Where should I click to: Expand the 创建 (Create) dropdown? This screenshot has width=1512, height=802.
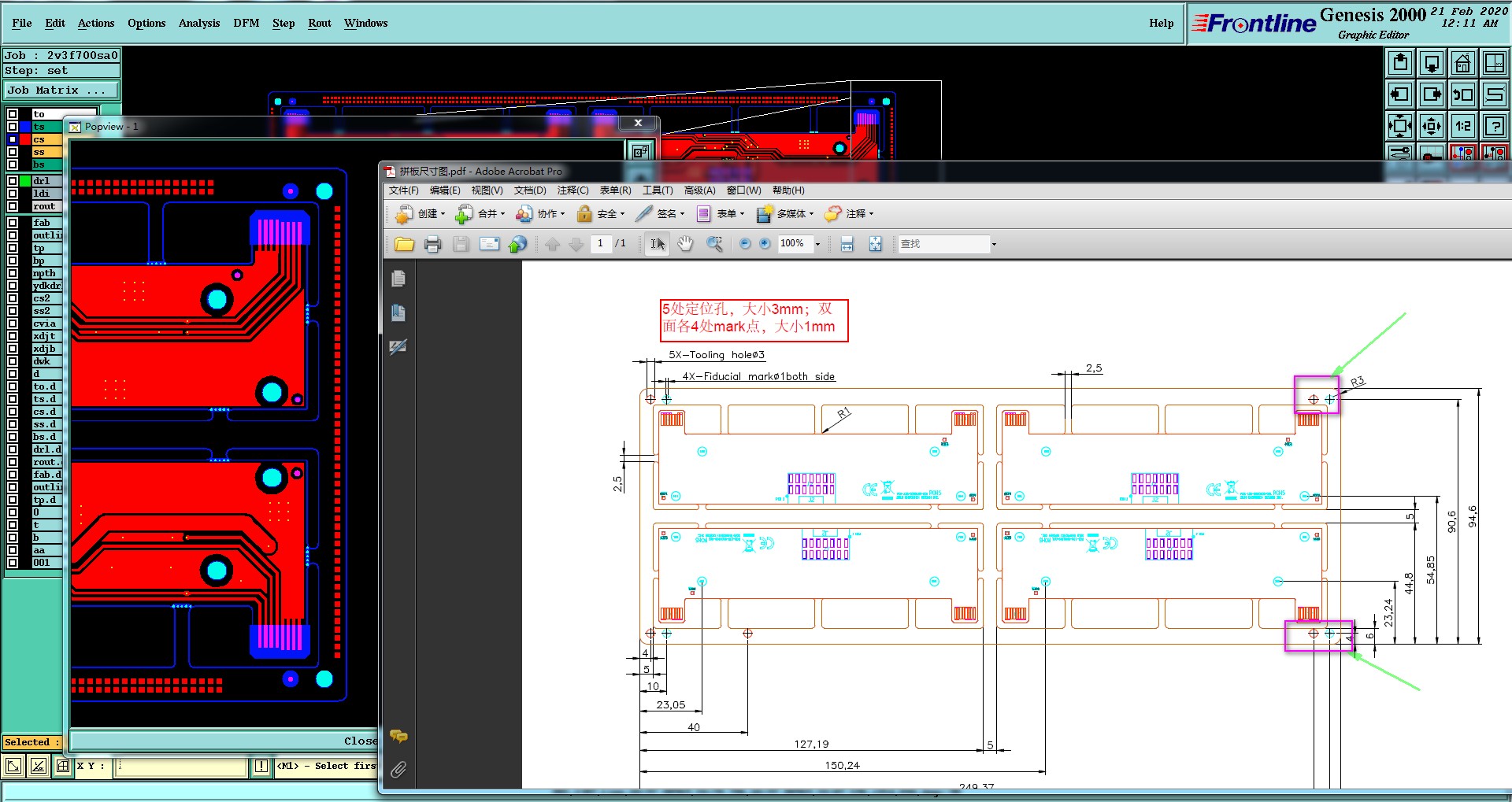pyautogui.click(x=442, y=214)
